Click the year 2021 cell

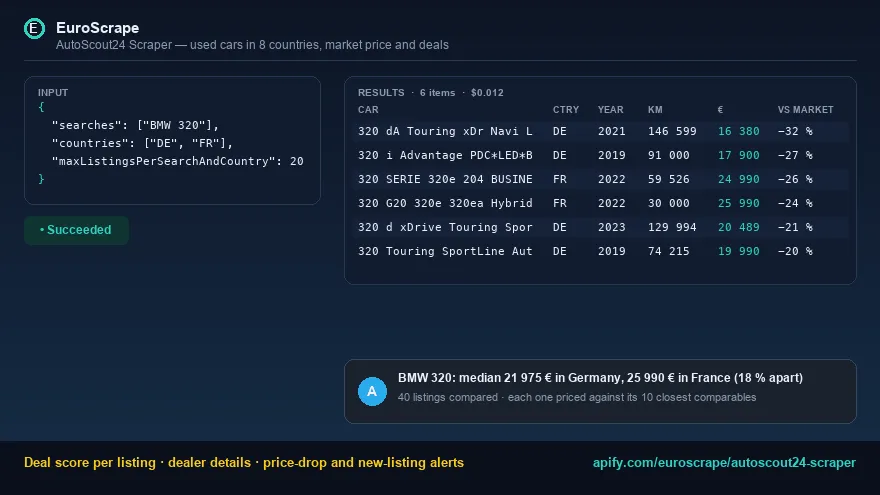pyautogui.click(x=612, y=131)
